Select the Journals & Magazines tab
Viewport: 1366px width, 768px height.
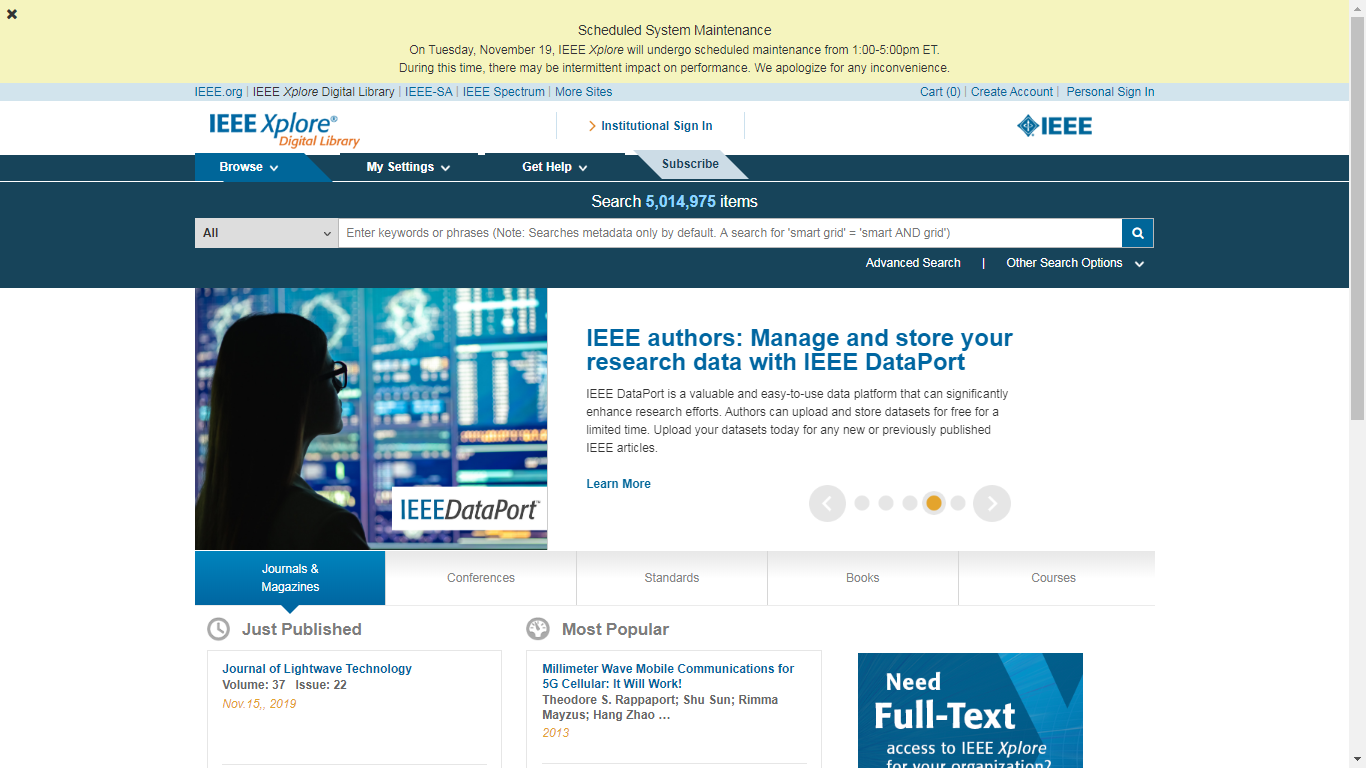tap(290, 578)
